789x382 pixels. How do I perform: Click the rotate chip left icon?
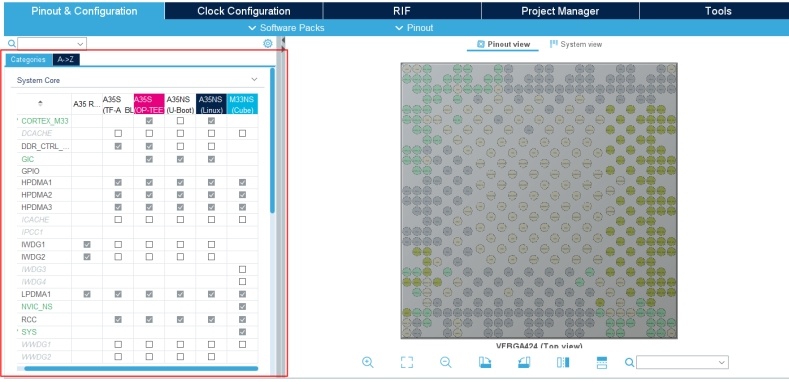(485, 362)
